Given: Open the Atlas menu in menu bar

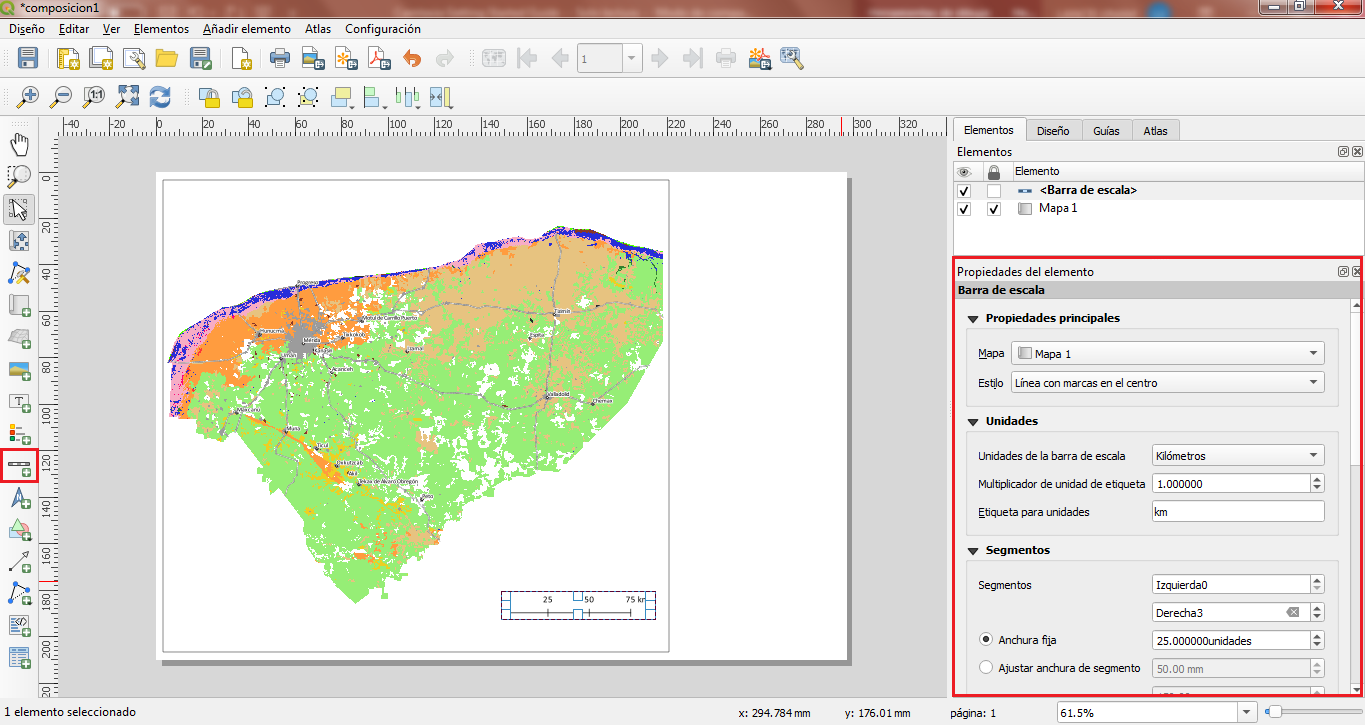Looking at the screenshot, I should point(318,29).
